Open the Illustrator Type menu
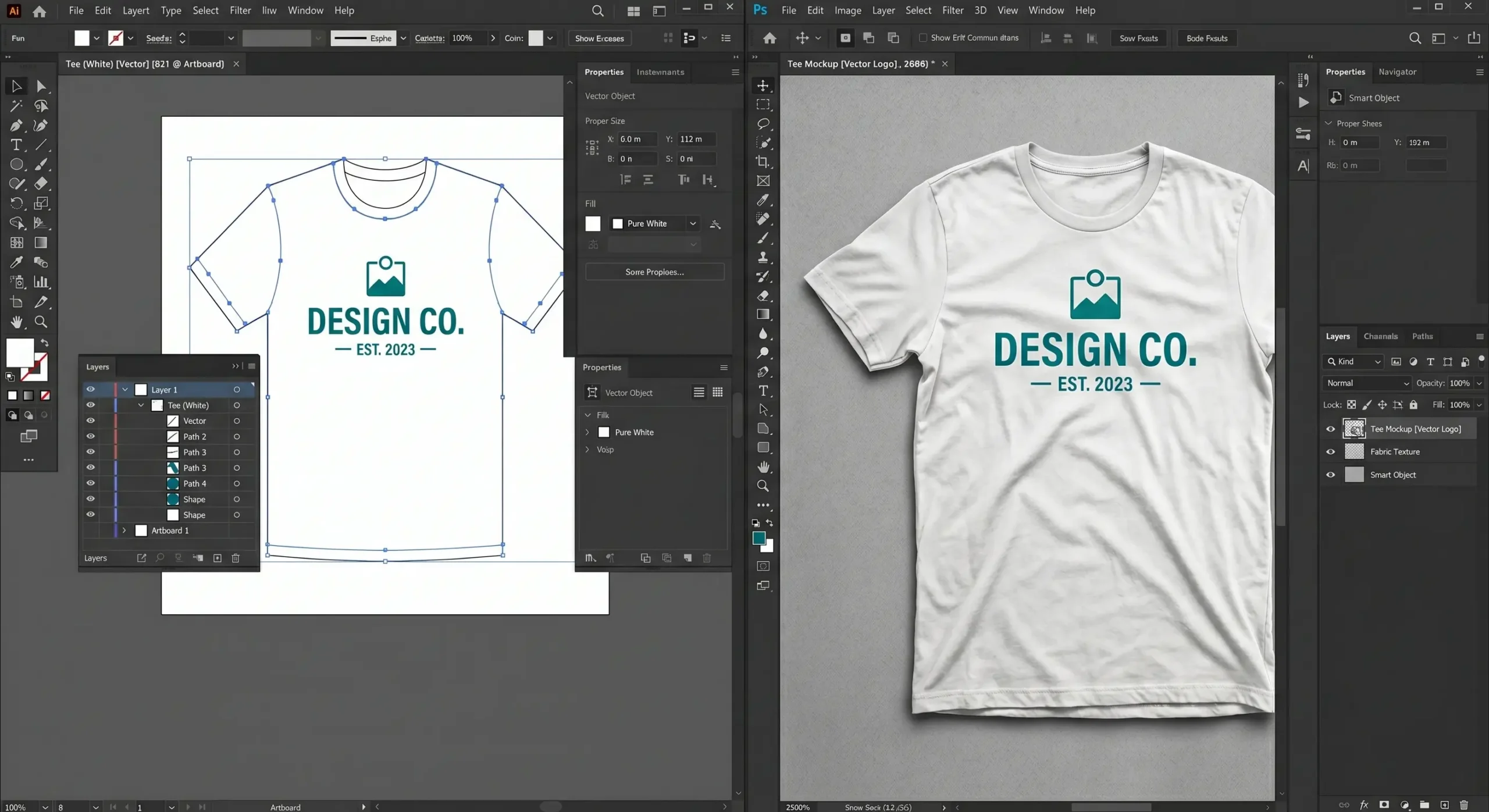The height and width of the screenshot is (812, 1489). [x=171, y=10]
